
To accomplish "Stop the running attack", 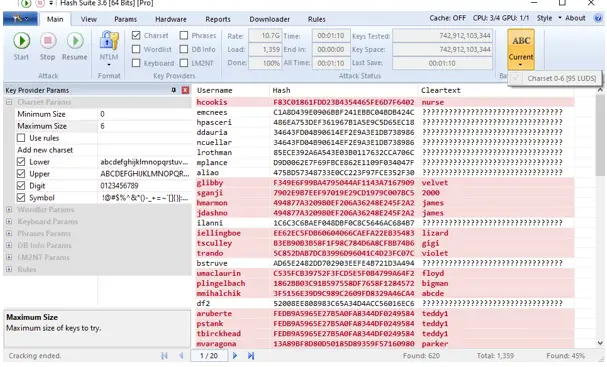I will coord(48,46).
